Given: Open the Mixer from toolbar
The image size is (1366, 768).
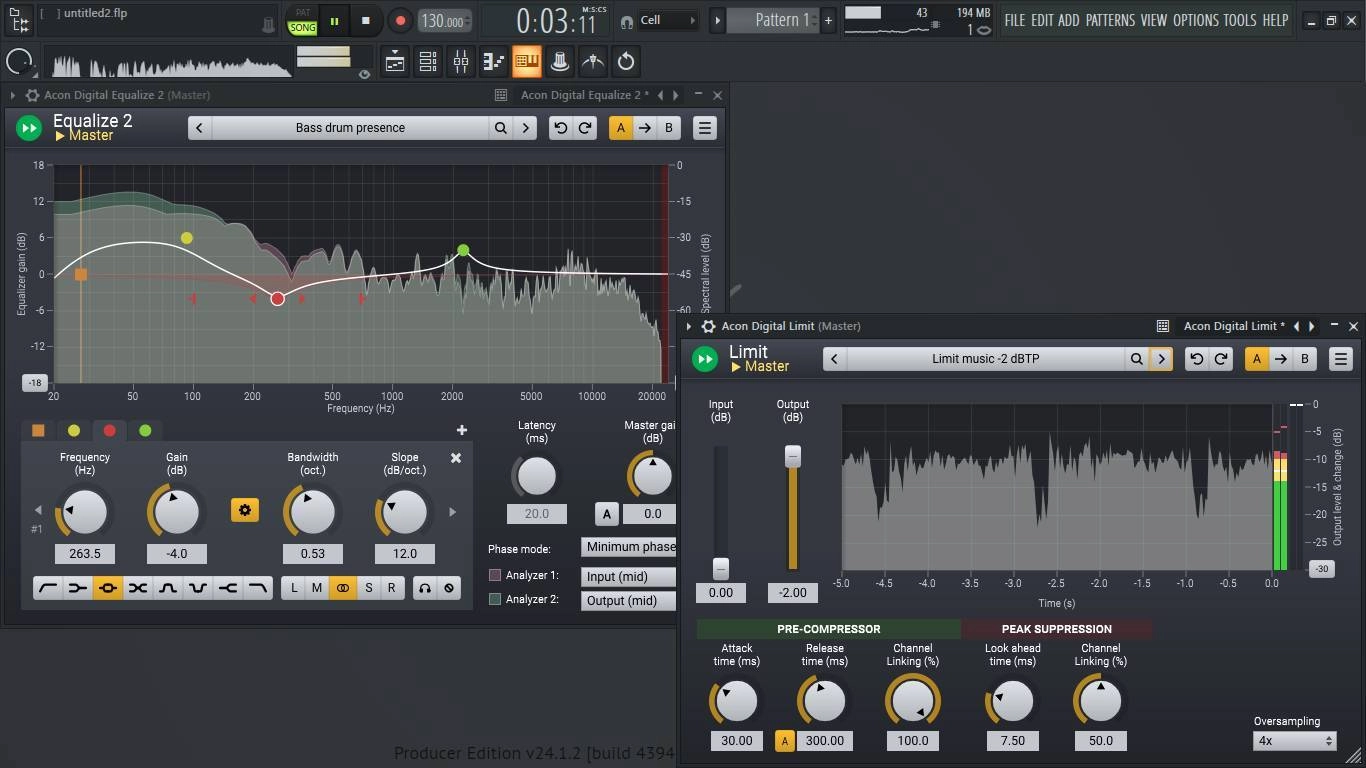Looking at the screenshot, I should [x=461, y=62].
